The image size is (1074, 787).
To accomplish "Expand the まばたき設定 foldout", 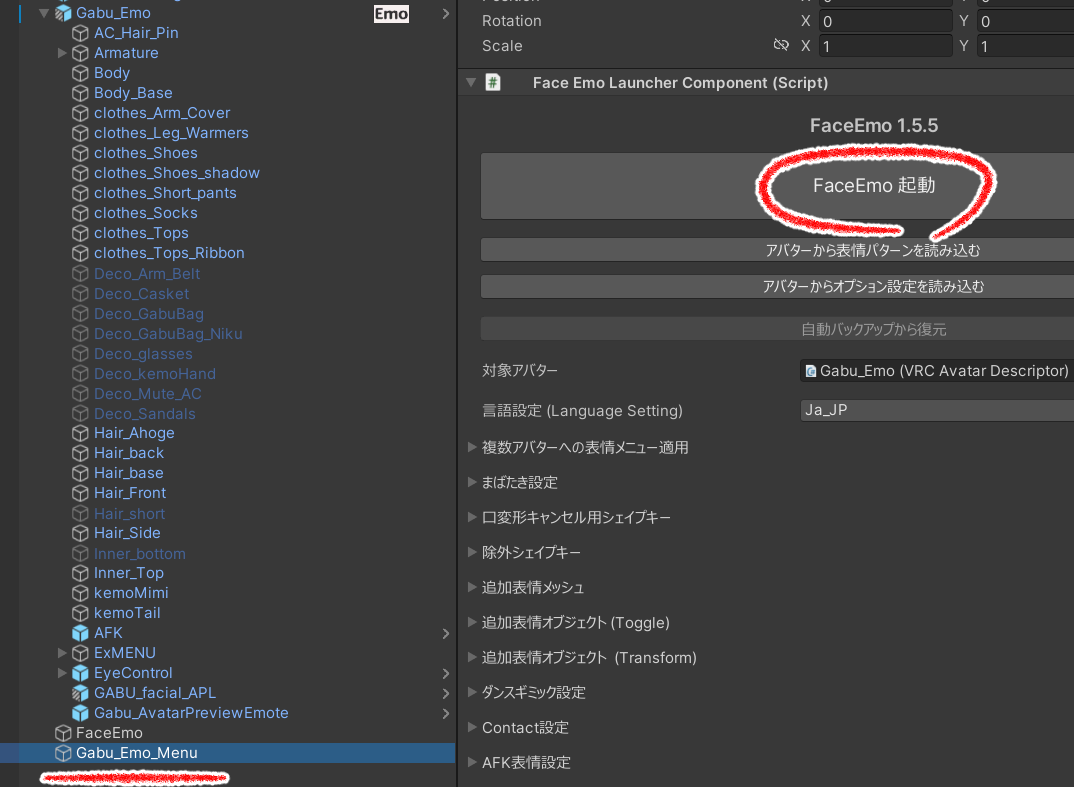I will [x=472, y=482].
